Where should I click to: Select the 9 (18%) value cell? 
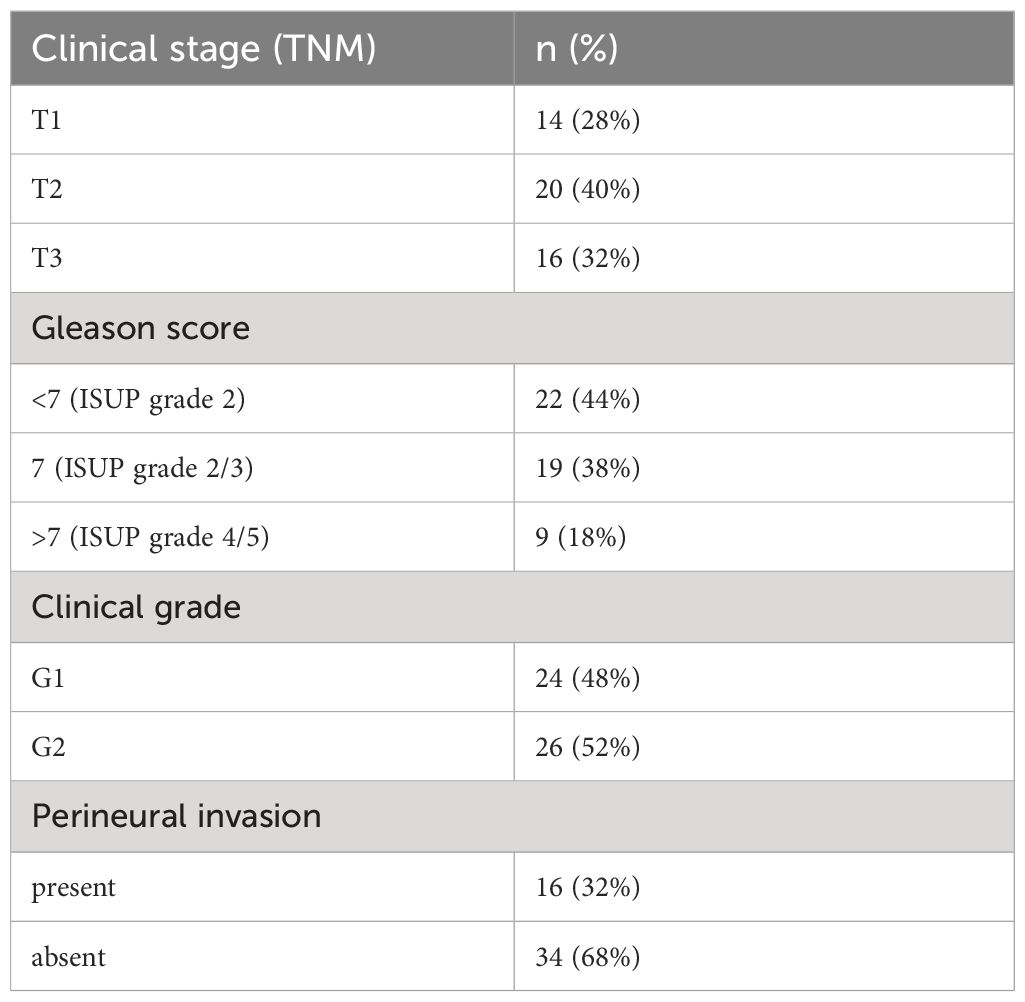click(x=764, y=537)
